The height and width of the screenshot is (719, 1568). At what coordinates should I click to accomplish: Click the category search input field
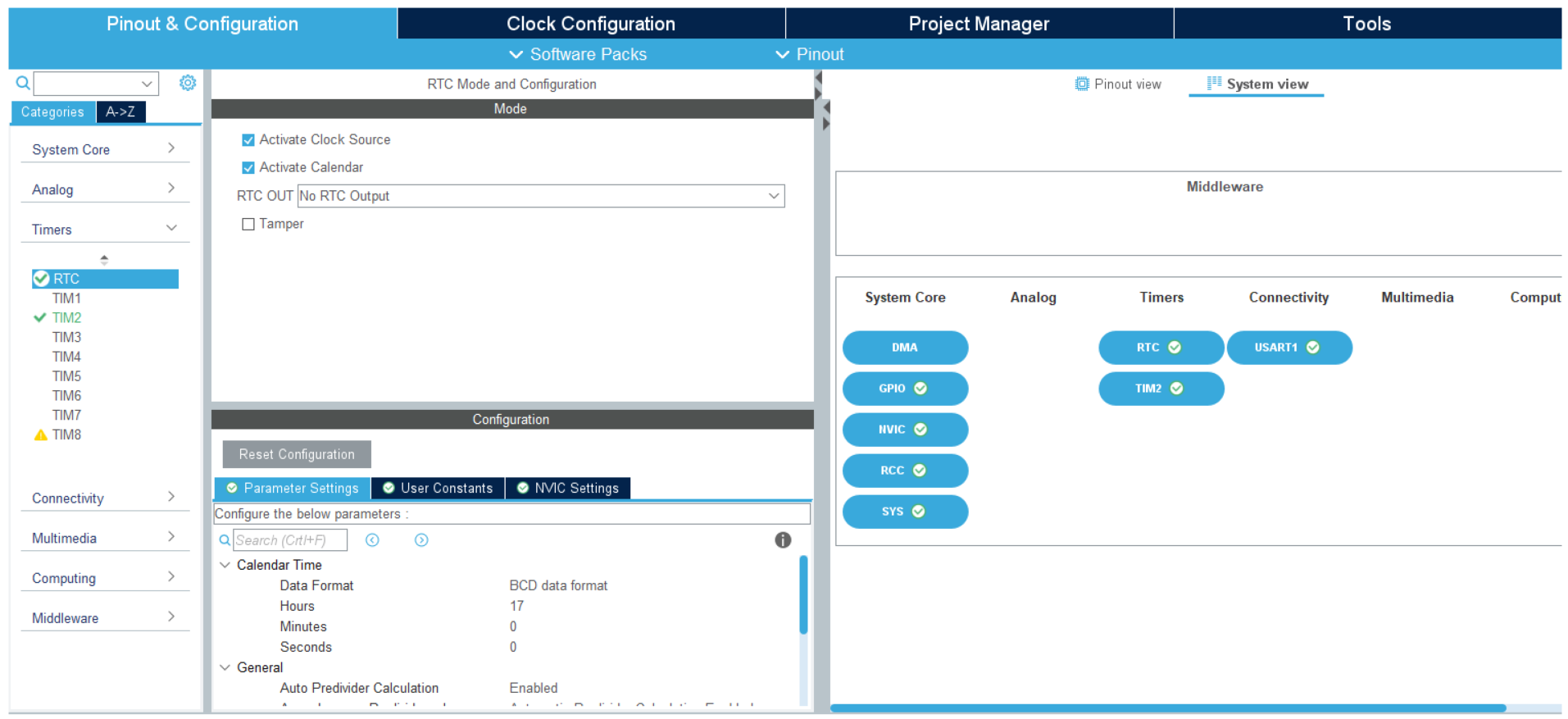(88, 84)
